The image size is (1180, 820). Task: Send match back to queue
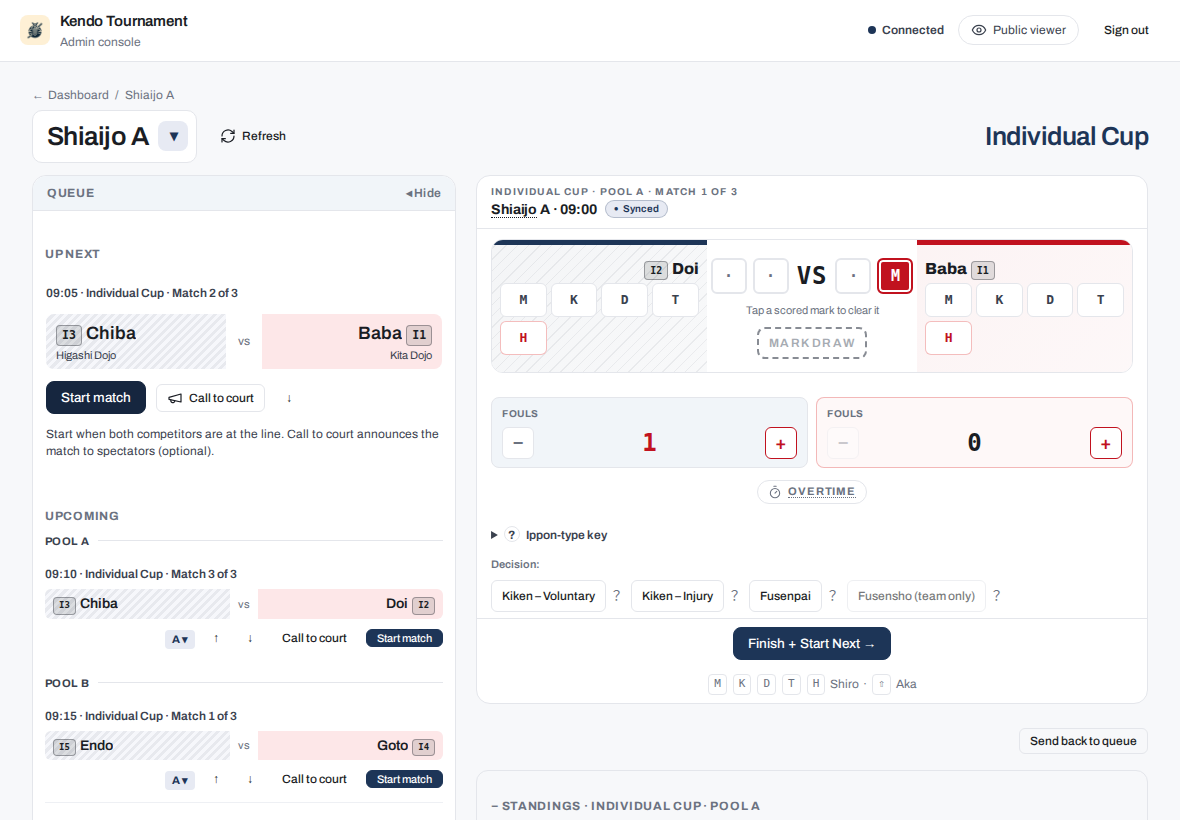[1083, 741]
